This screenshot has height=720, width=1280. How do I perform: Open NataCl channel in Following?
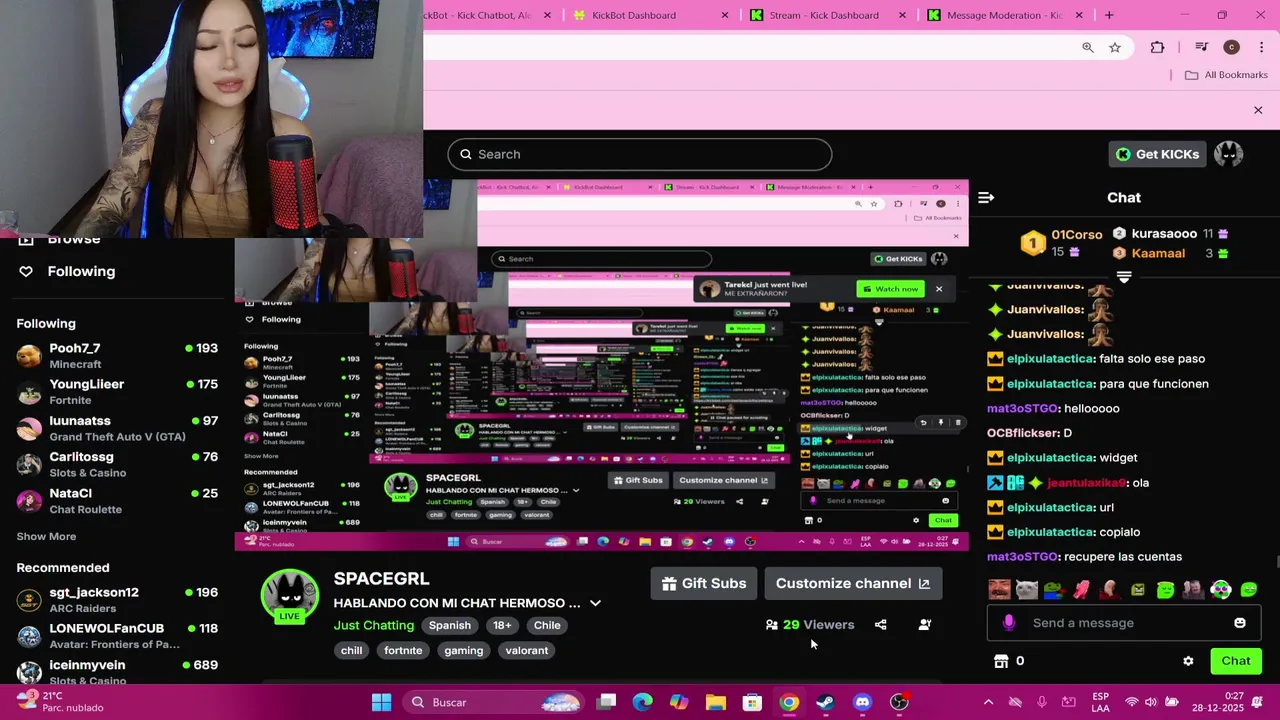[x=117, y=501]
